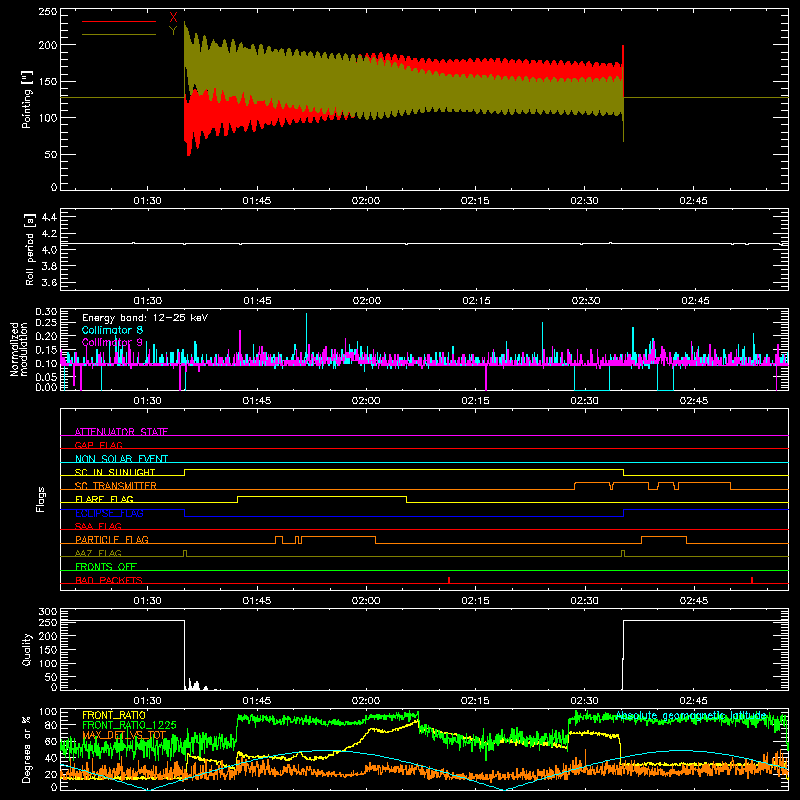Click the 'Collimator 8' legend entry
This screenshot has height=800, width=800.
pyautogui.click(x=112, y=330)
